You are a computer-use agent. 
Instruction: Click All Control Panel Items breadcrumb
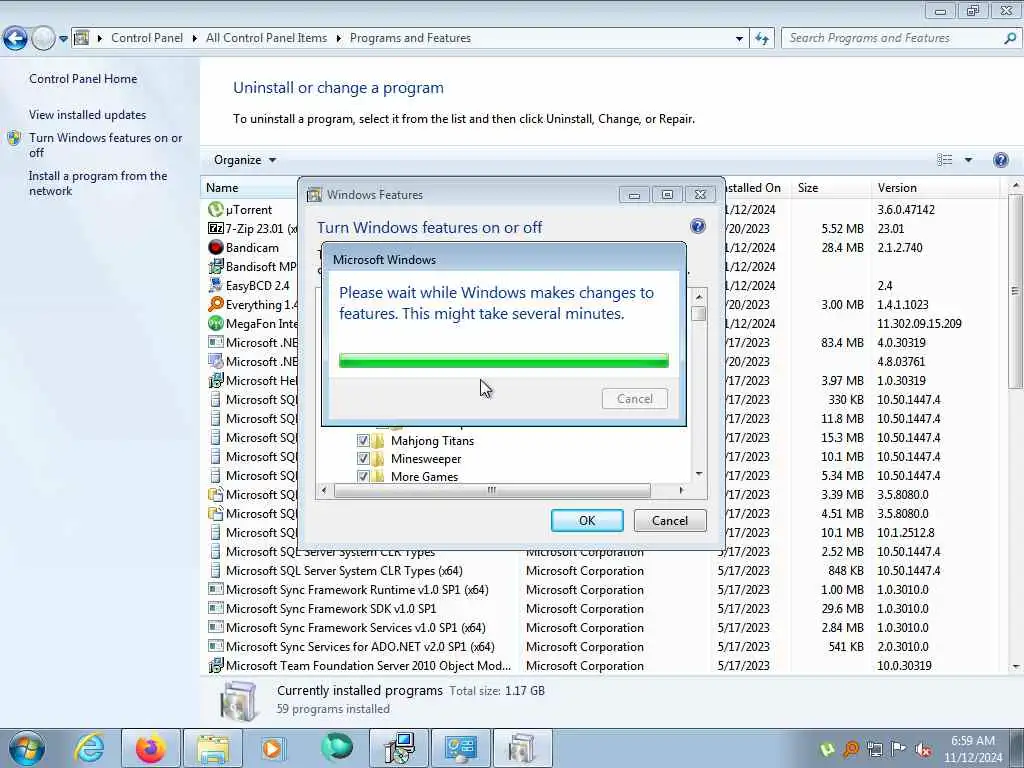pyautogui.click(x=266, y=38)
